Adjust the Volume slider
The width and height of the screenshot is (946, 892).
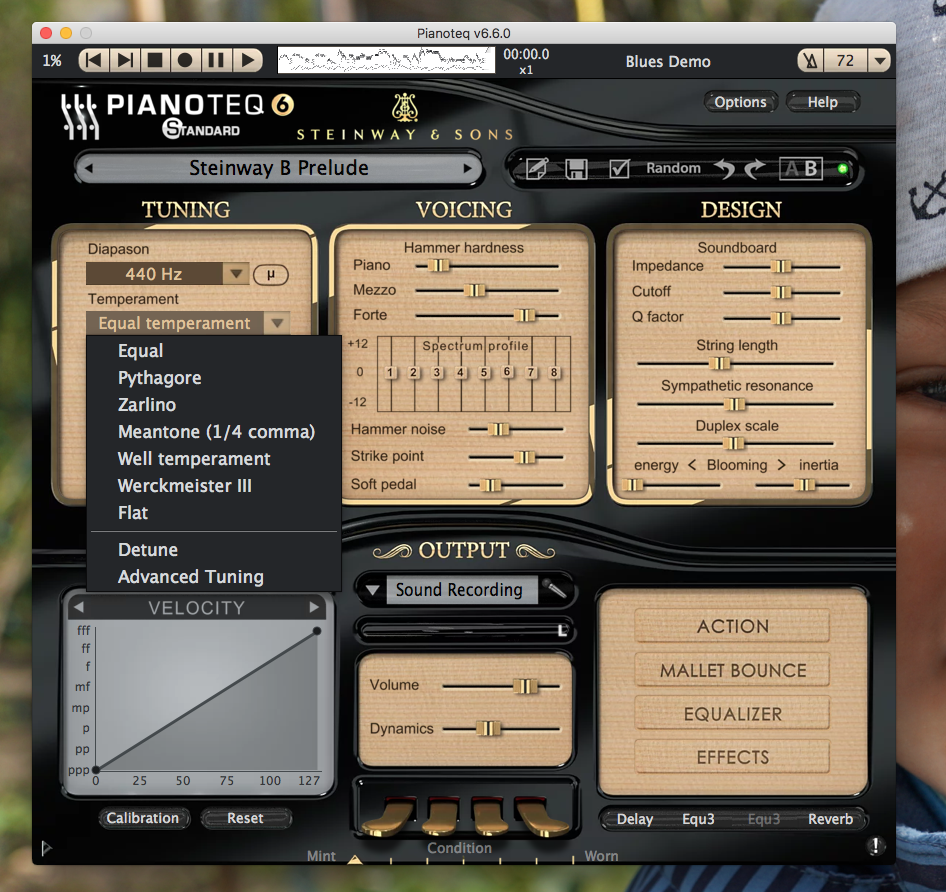(x=524, y=686)
